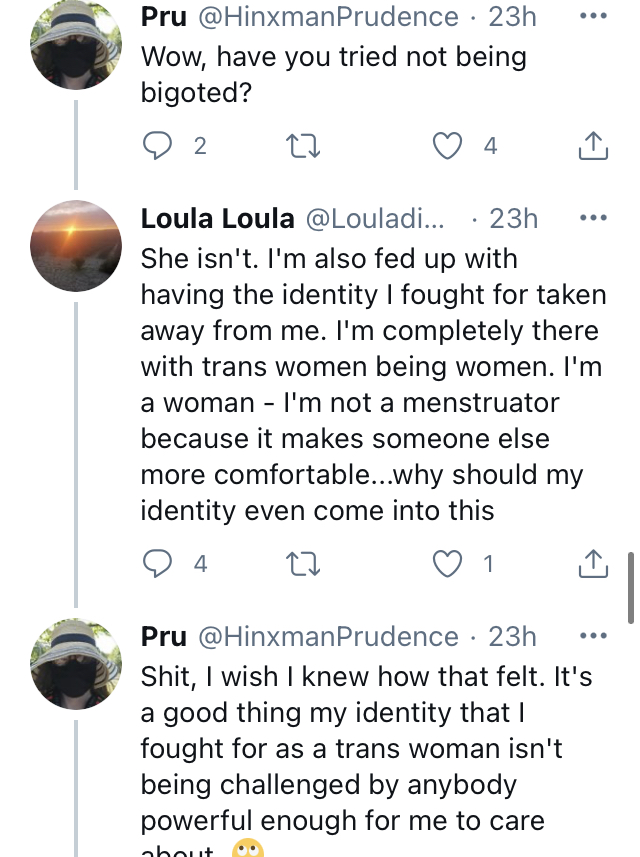Open the Pru display name in bottom tweet
Viewport: 640px width, 857px height.
pos(164,636)
